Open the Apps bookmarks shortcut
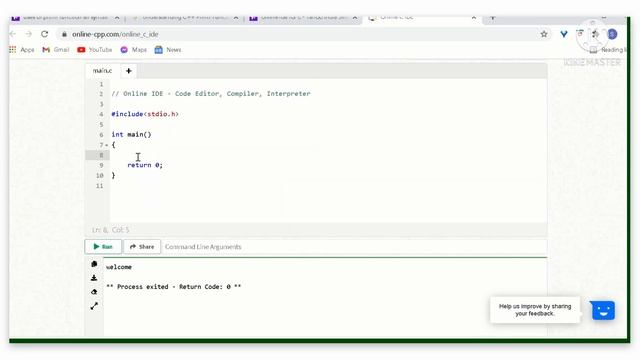Image resolution: width=640 pixels, height=360 pixels. [22, 50]
